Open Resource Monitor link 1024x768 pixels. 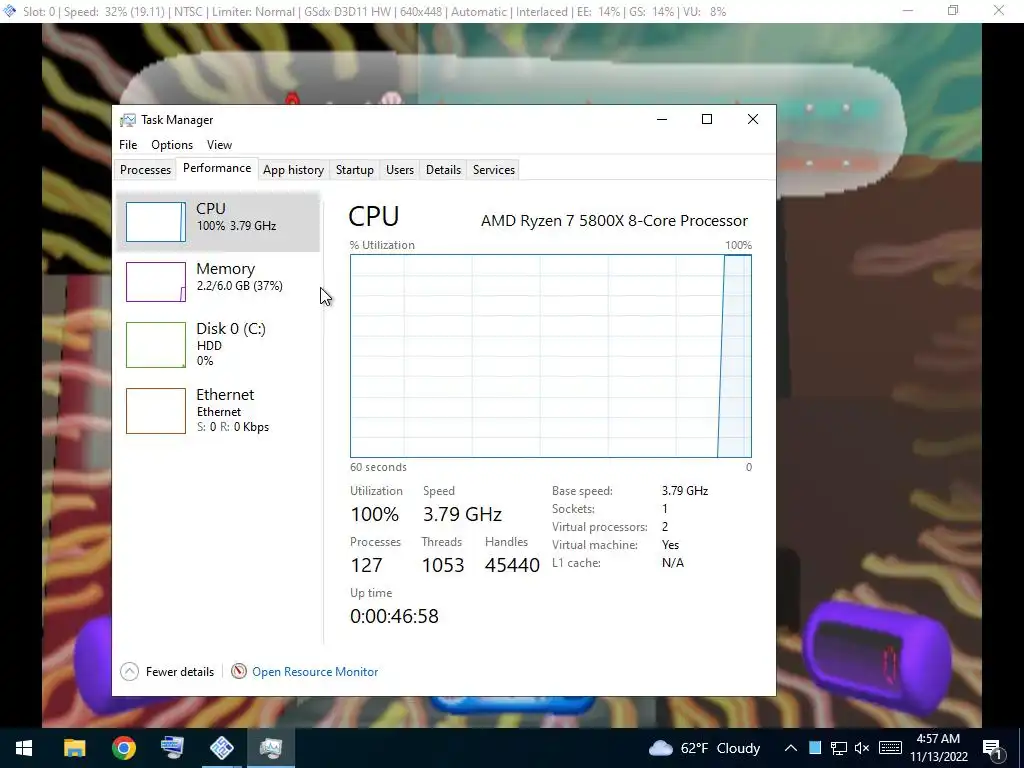tap(315, 672)
